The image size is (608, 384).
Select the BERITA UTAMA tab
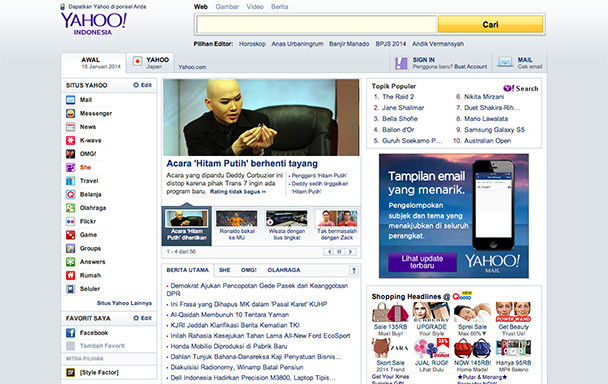pyautogui.click(x=188, y=270)
